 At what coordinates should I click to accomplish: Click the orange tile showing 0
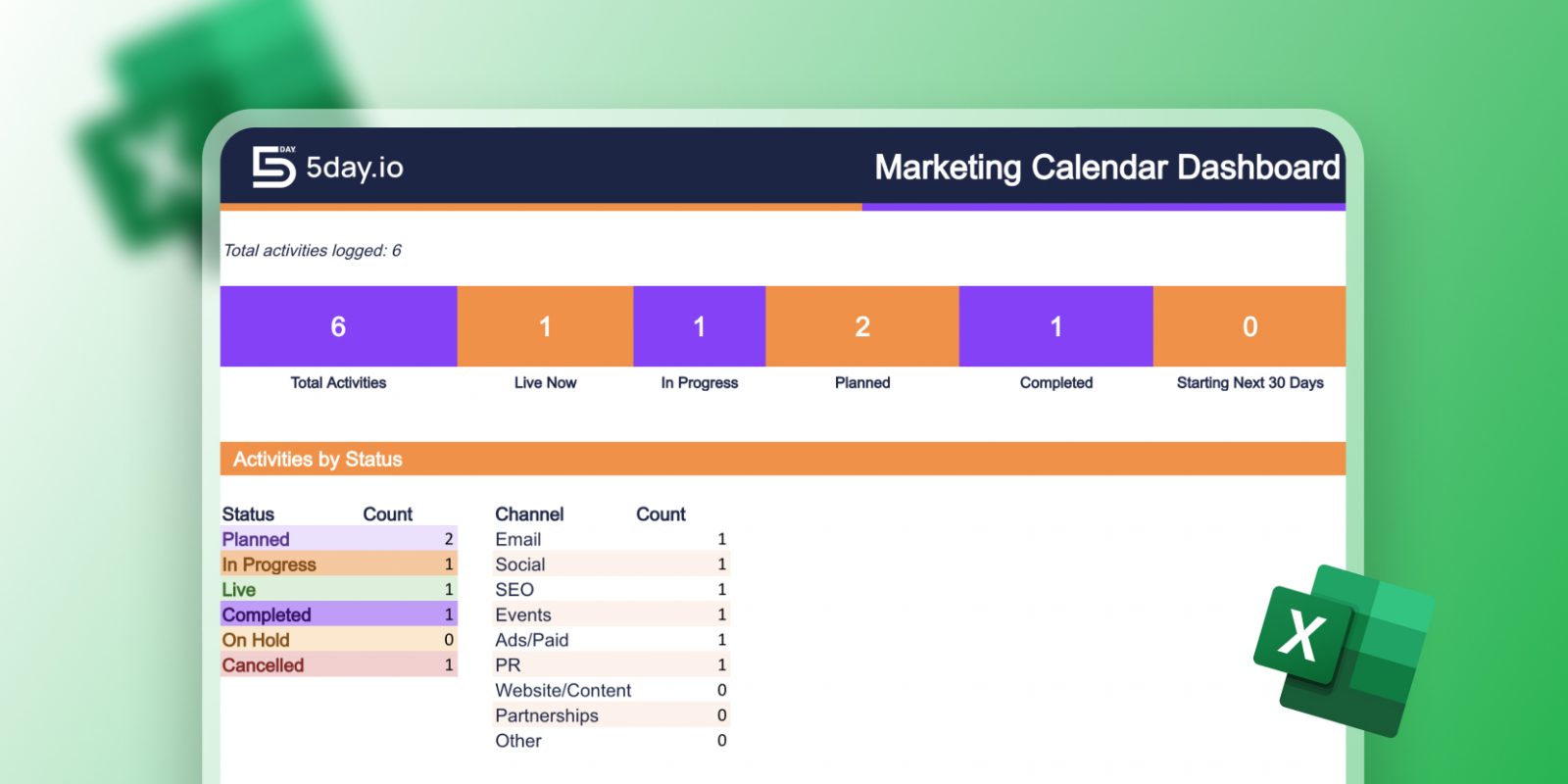1249,326
